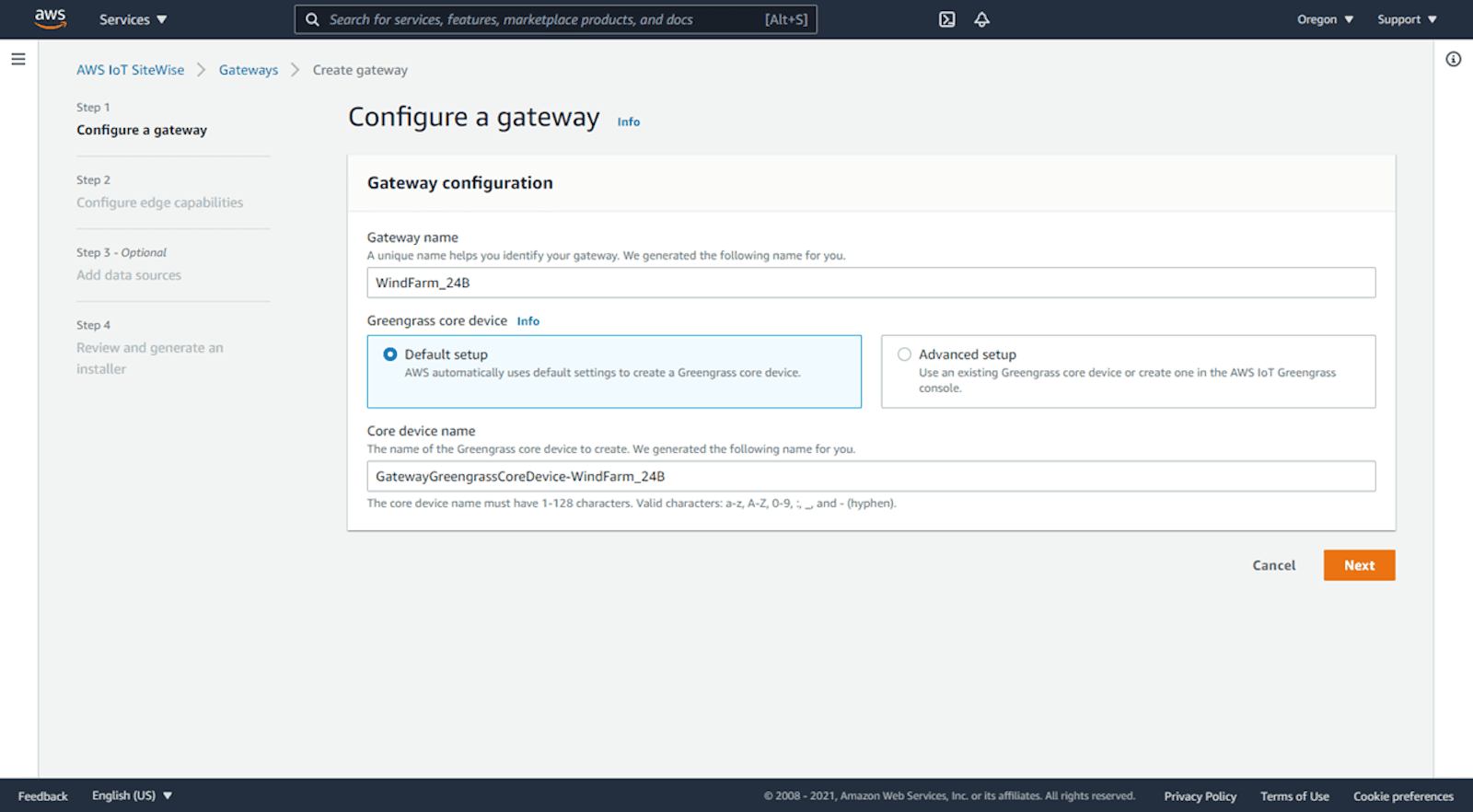
Task: Open the notifications bell icon
Action: [x=982, y=19]
